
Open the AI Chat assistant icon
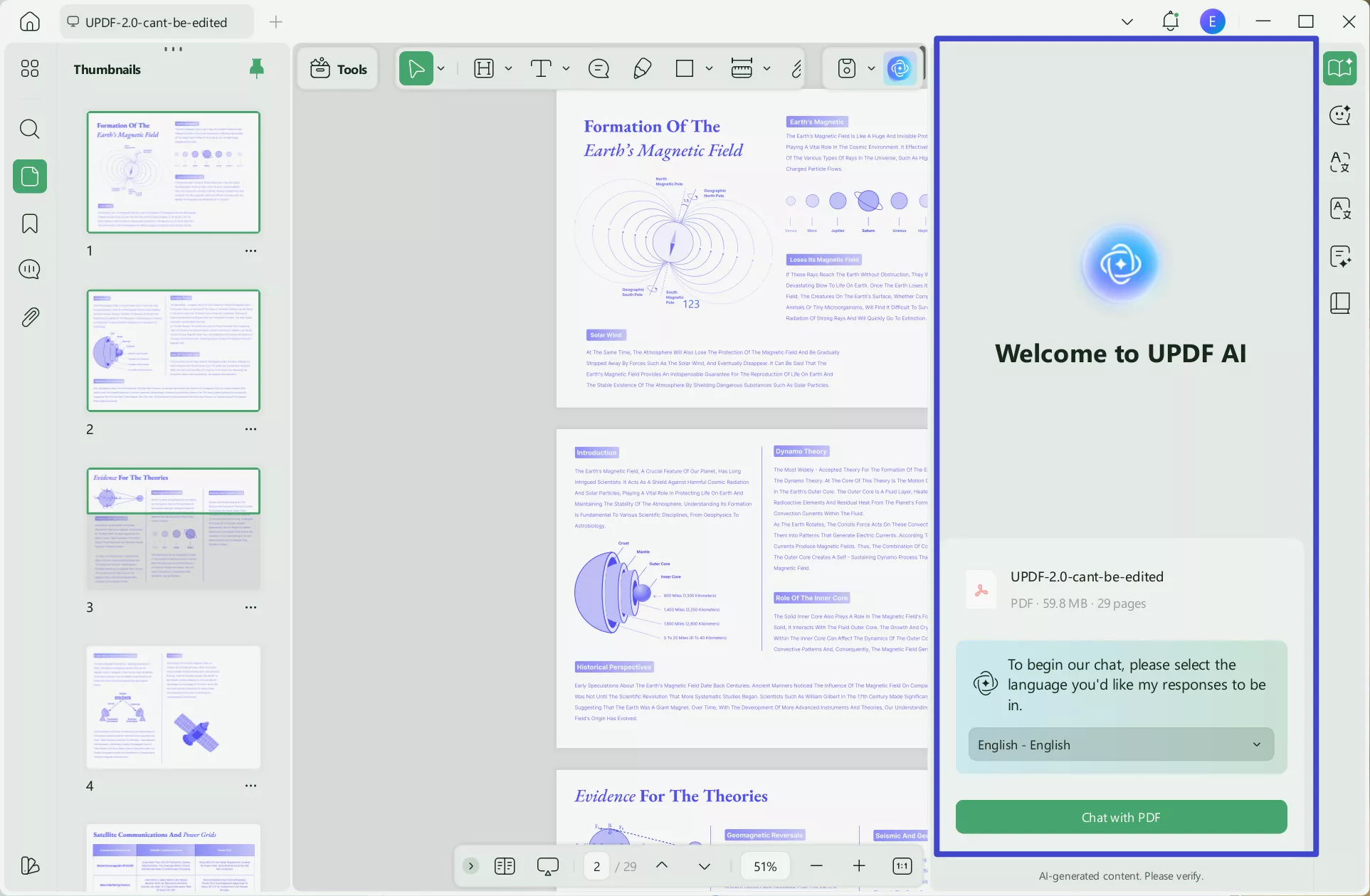[x=1341, y=115]
